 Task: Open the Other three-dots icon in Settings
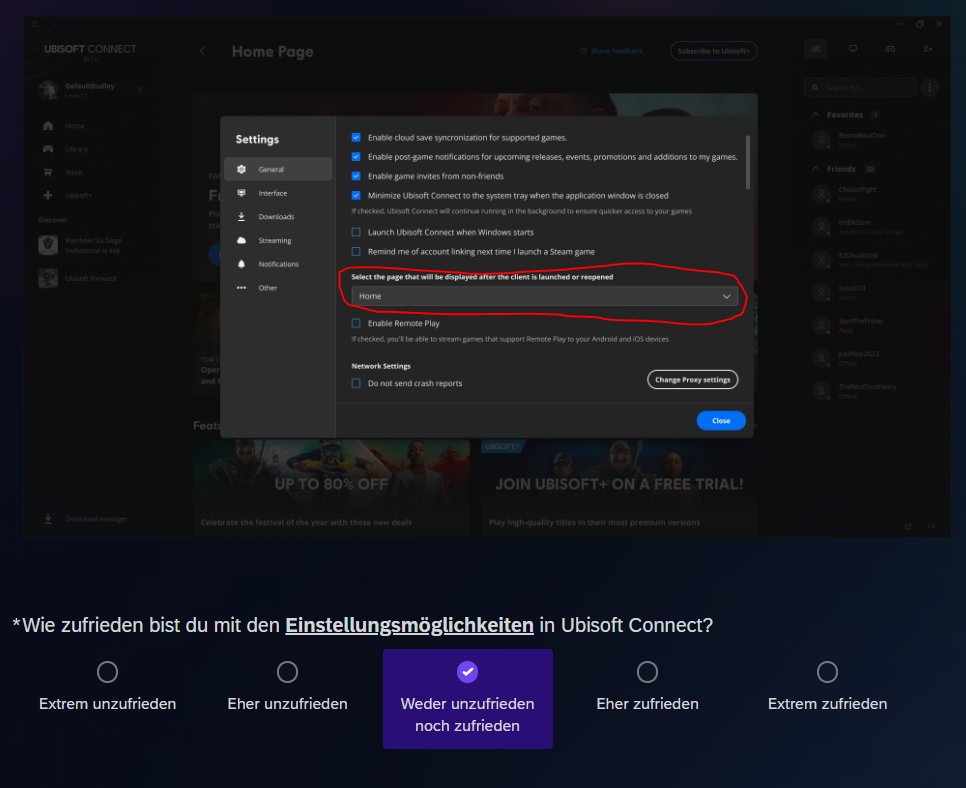242,288
